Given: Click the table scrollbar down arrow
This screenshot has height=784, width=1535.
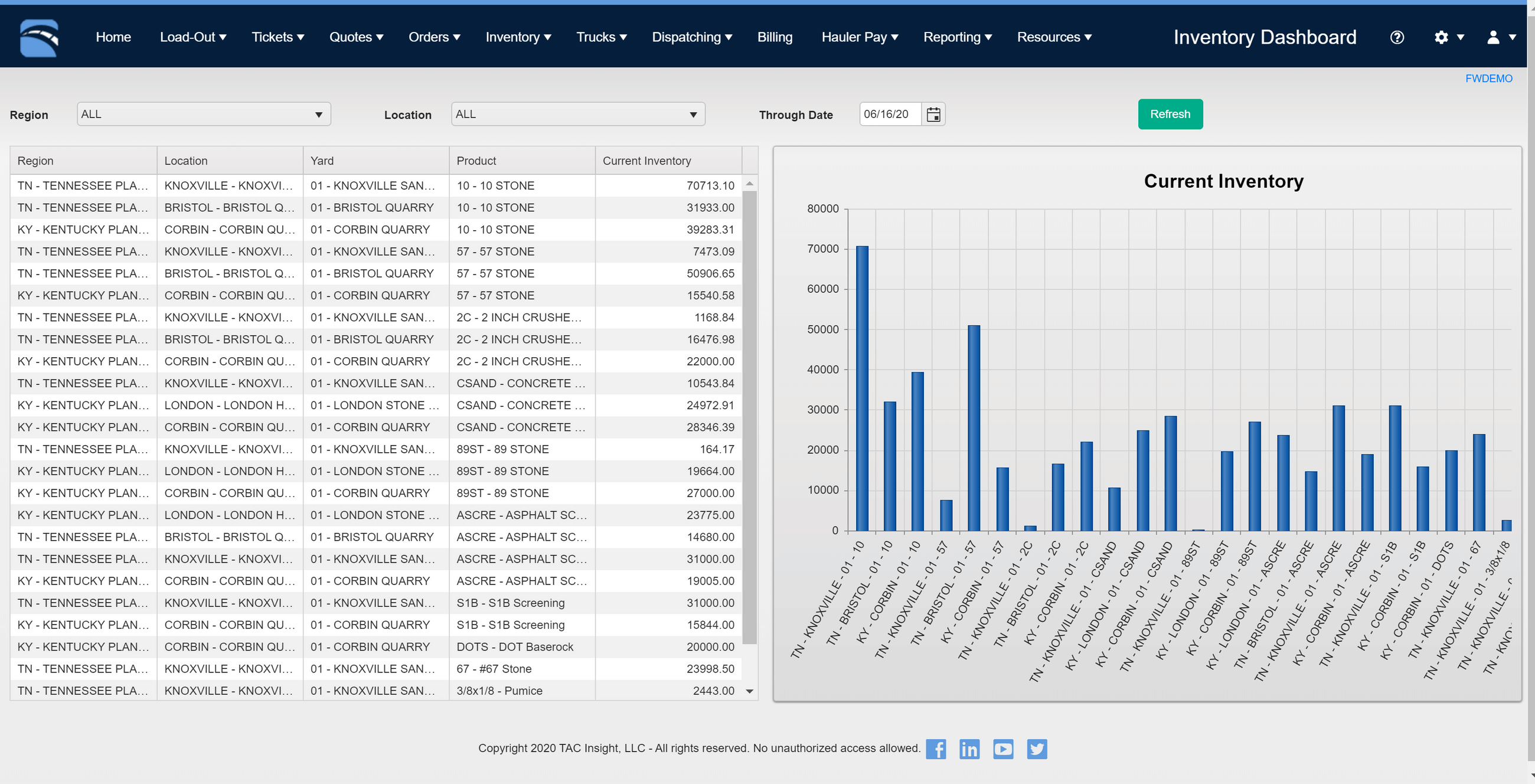Looking at the screenshot, I should (749, 691).
